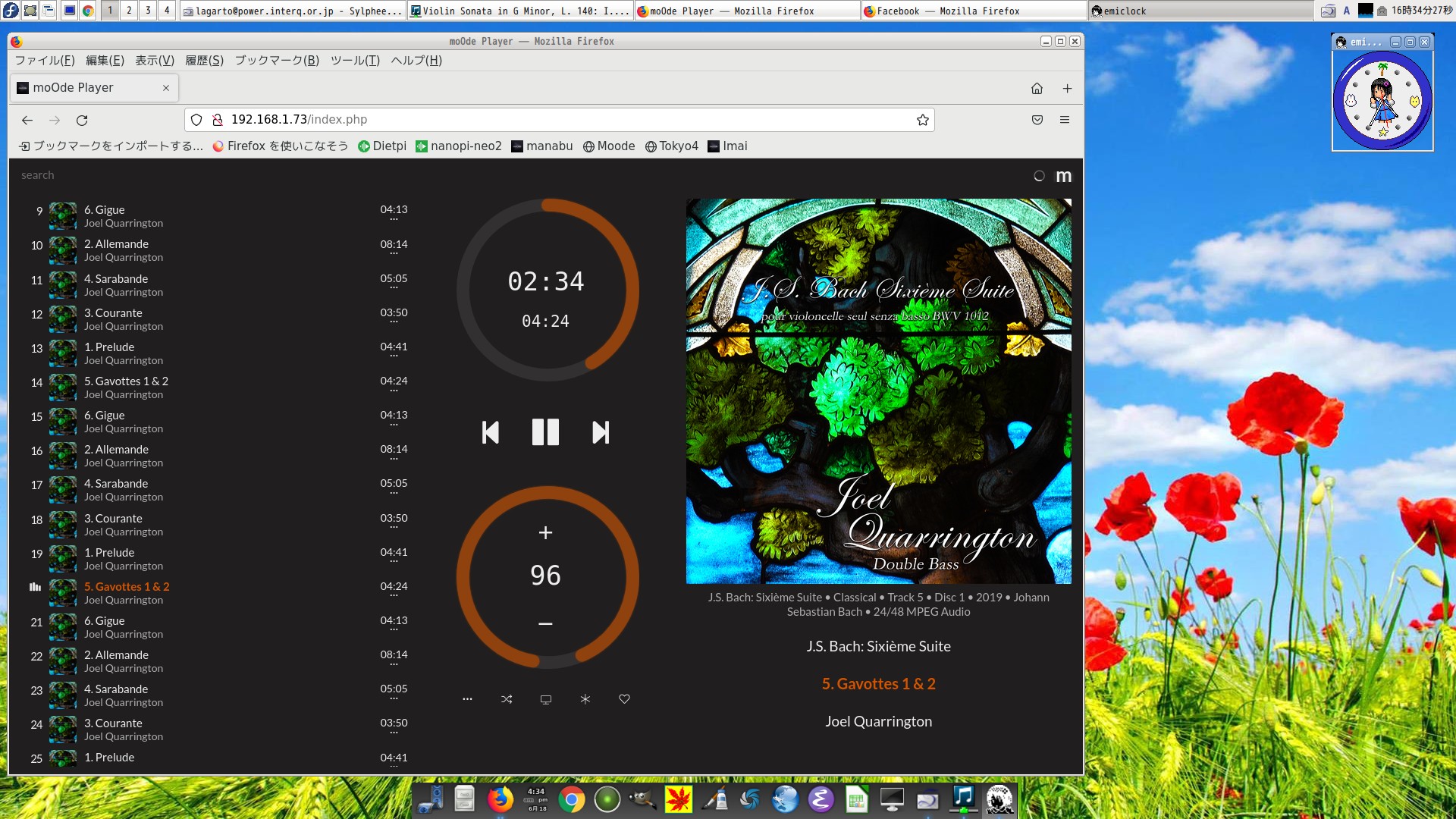Play 2. Allemande at playlist position 16
The height and width of the screenshot is (819, 1456).
point(116,450)
